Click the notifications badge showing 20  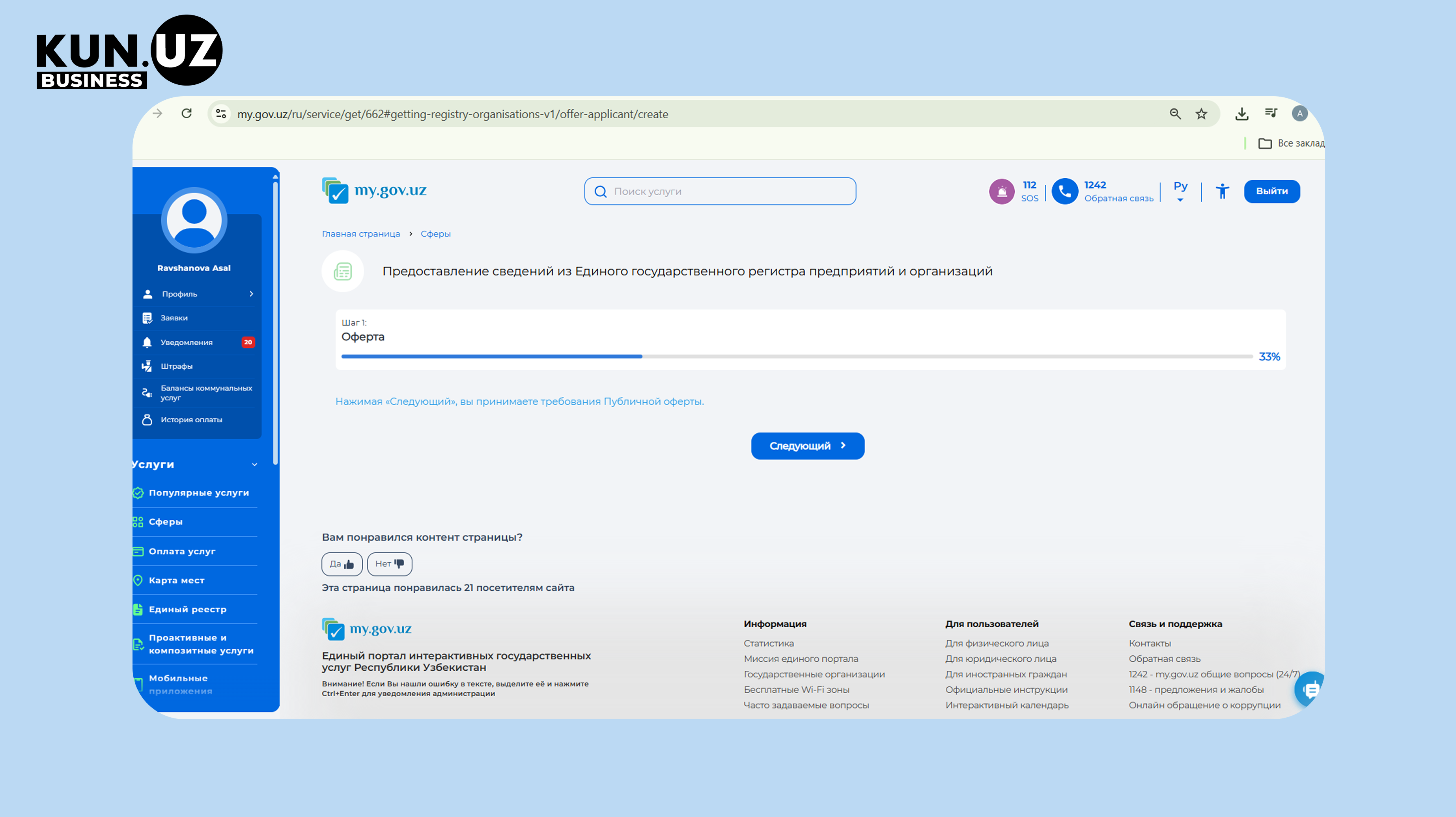(248, 342)
